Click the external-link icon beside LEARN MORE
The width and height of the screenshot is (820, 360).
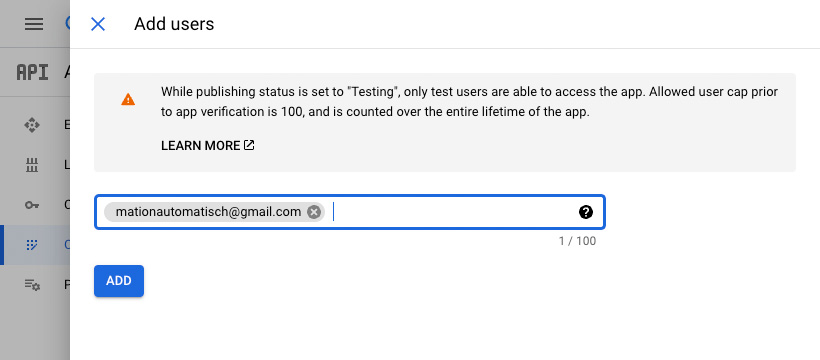point(249,145)
